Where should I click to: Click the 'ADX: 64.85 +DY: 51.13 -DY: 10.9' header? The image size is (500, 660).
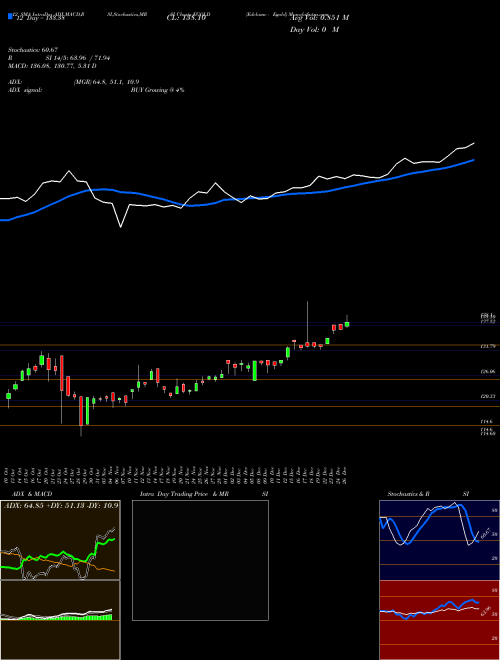[x=61, y=505]
